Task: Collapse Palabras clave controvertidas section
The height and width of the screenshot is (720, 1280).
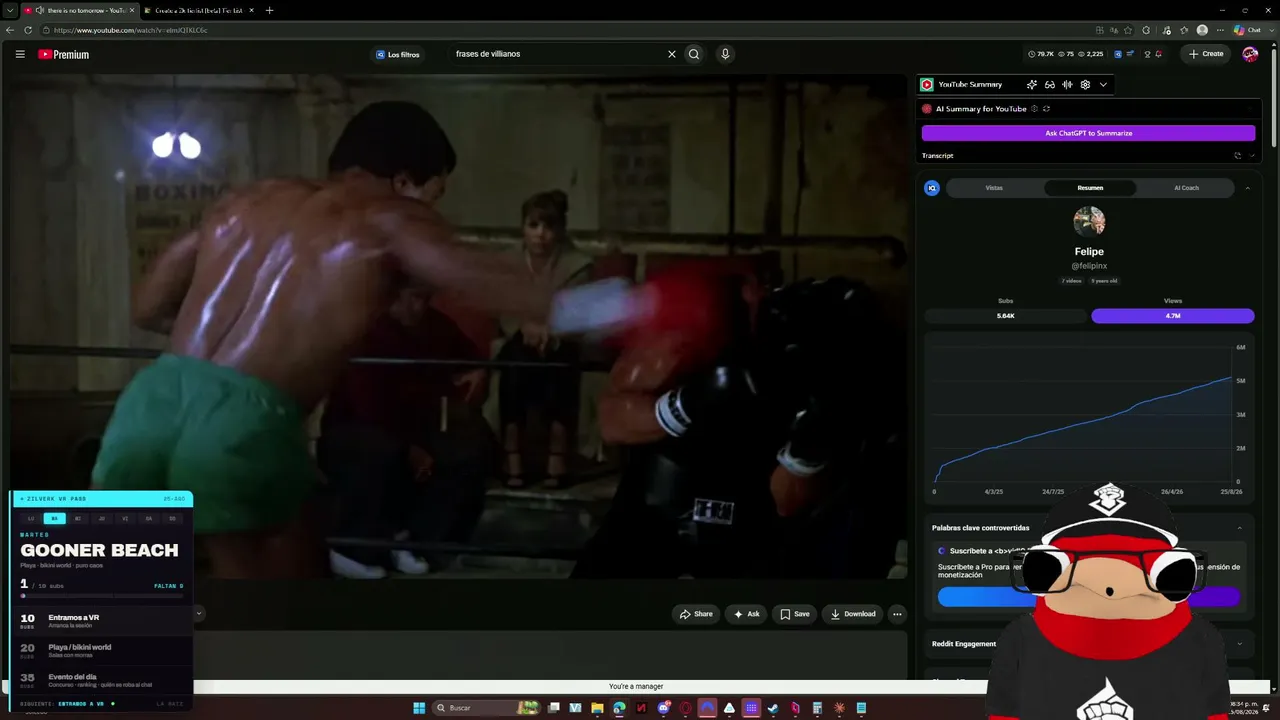Action: [1239, 528]
